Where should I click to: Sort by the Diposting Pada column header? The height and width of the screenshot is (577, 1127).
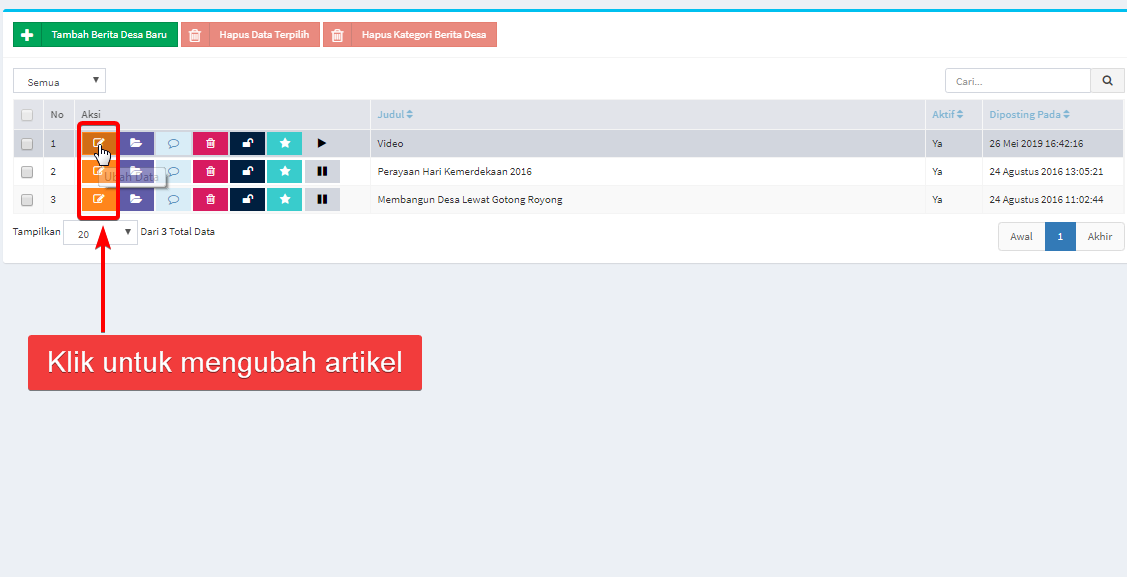point(1029,114)
